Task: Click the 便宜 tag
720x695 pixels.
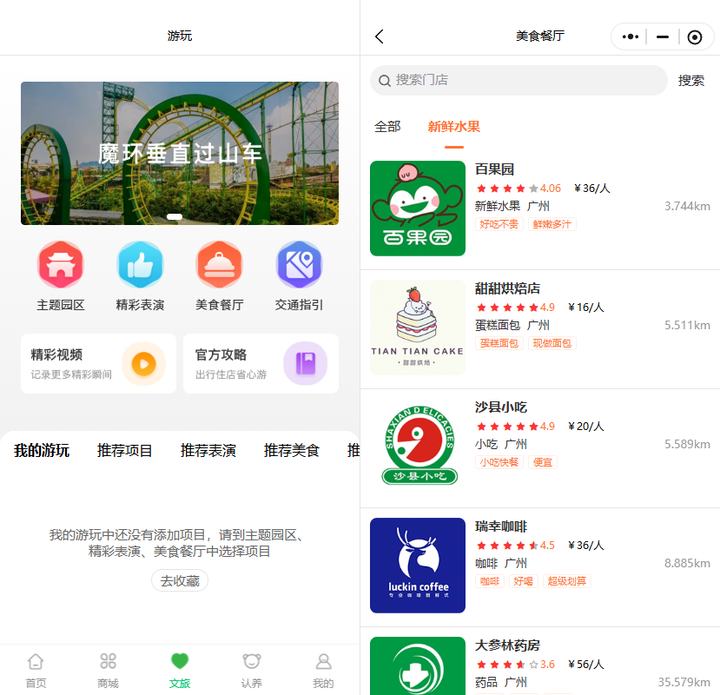Action: (542, 462)
